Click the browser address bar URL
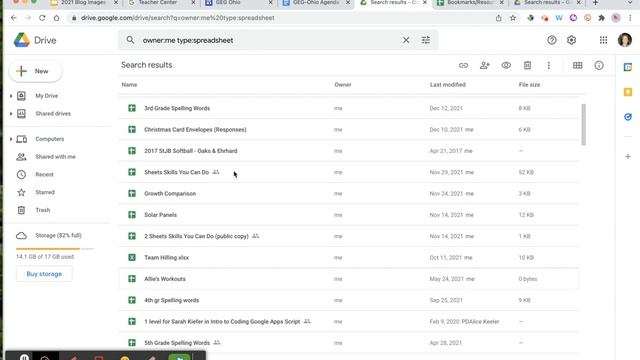Image resolution: width=640 pixels, height=360 pixels. click(x=178, y=18)
